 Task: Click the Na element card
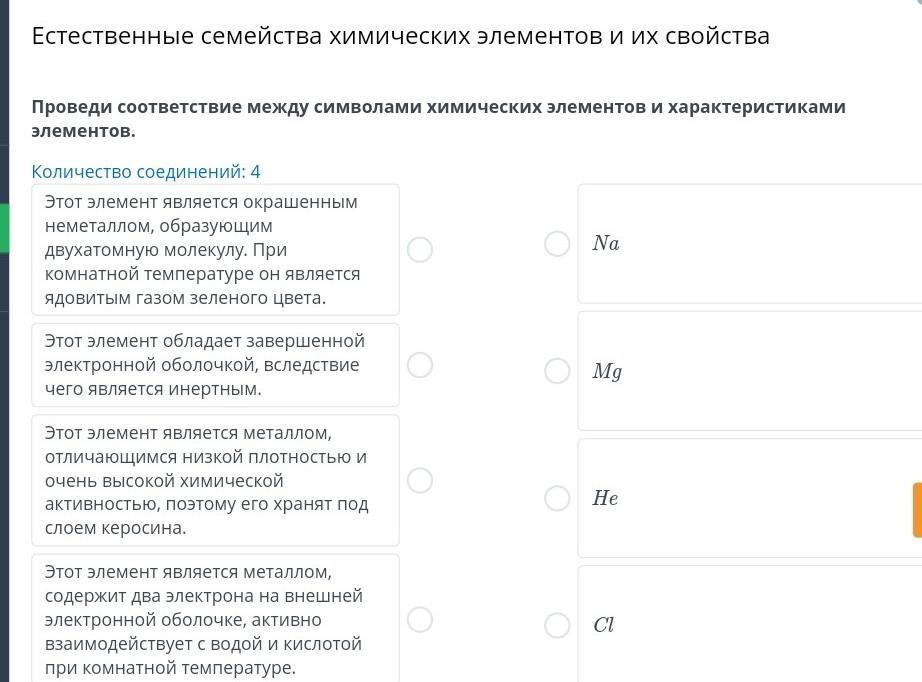(750, 244)
